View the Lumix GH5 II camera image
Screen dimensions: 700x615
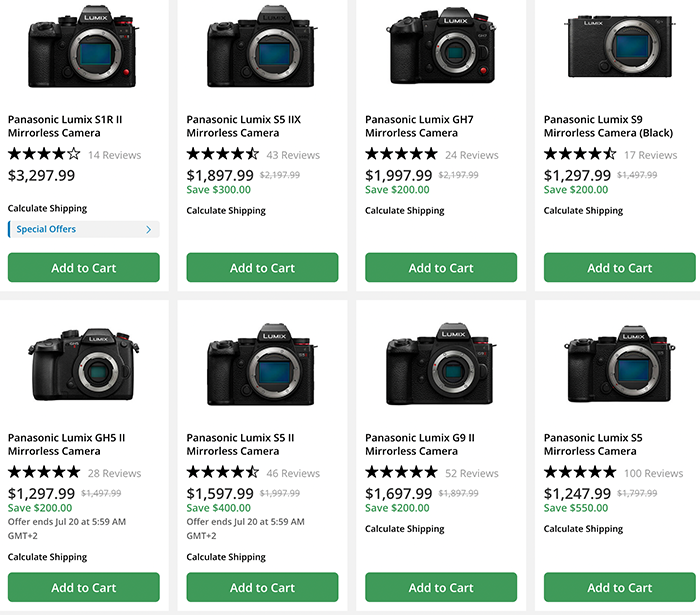83,364
